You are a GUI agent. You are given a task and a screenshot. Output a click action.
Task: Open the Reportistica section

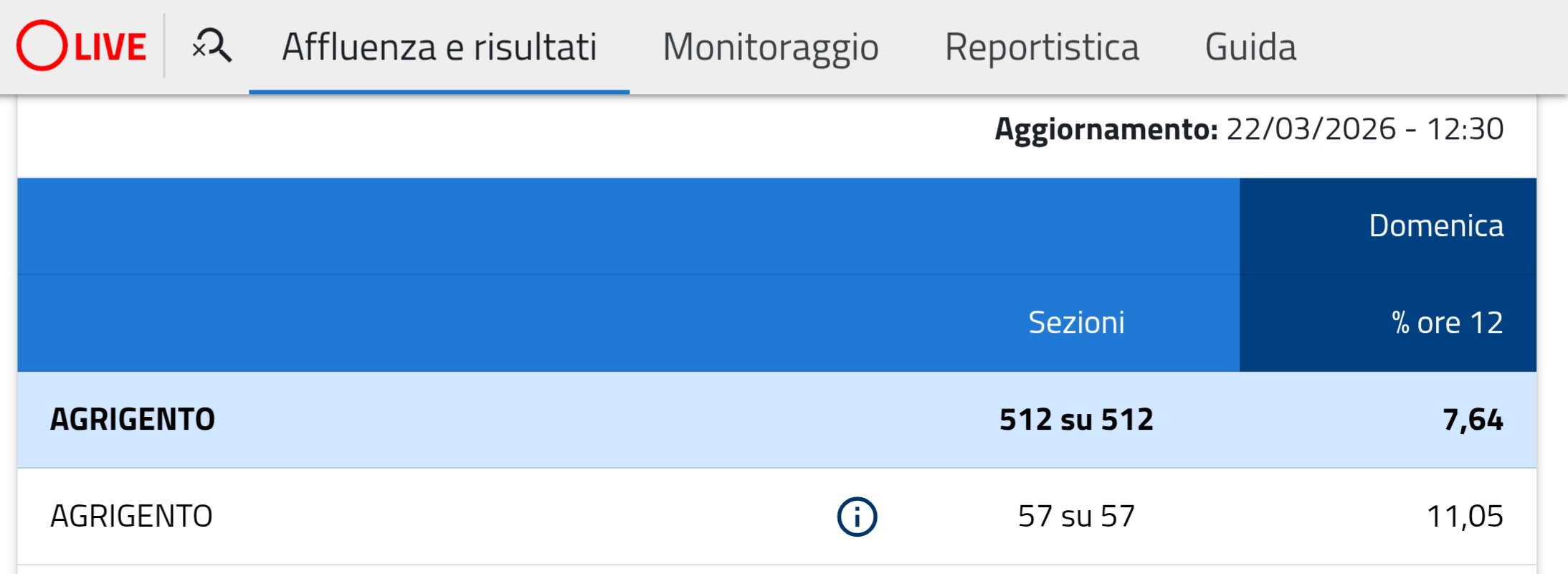coord(1042,47)
